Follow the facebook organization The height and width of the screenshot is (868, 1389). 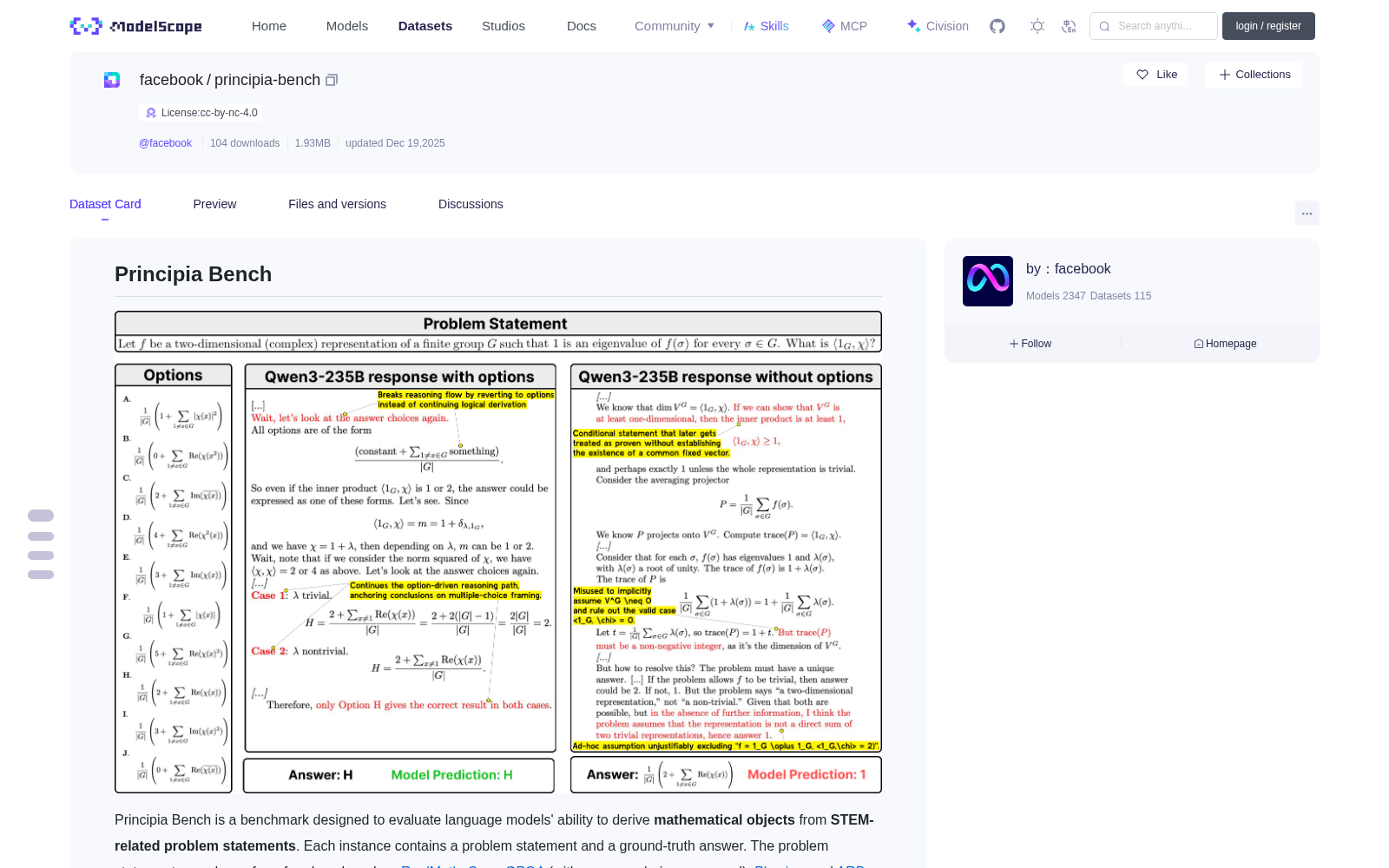coord(1030,344)
